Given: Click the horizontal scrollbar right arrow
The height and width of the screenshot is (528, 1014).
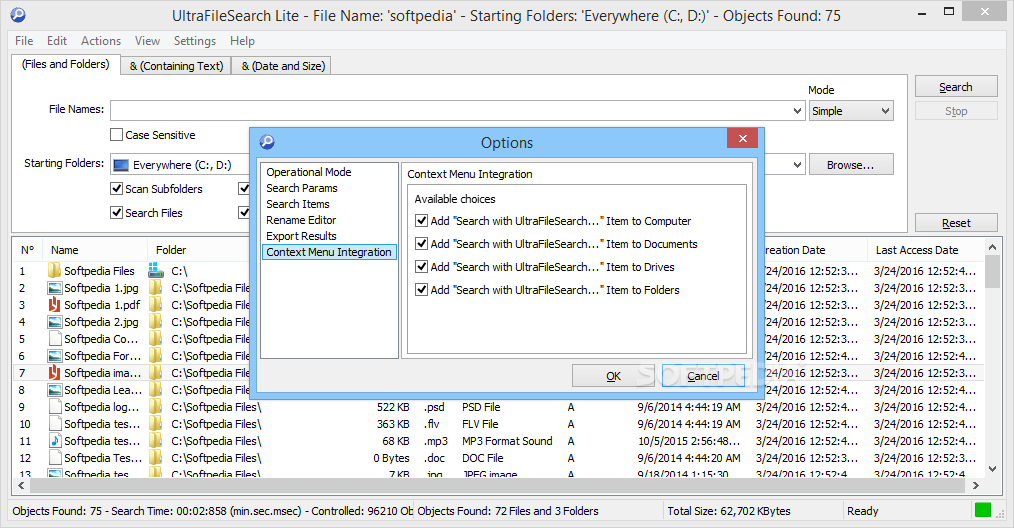Looking at the screenshot, I should tap(976, 485).
